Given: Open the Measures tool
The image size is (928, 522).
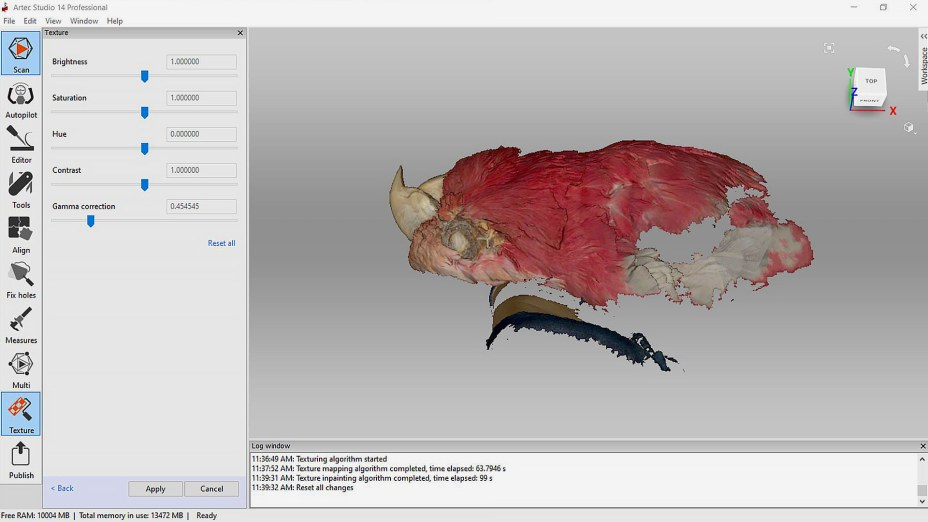Looking at the screenshot, I should click(21, 324).
